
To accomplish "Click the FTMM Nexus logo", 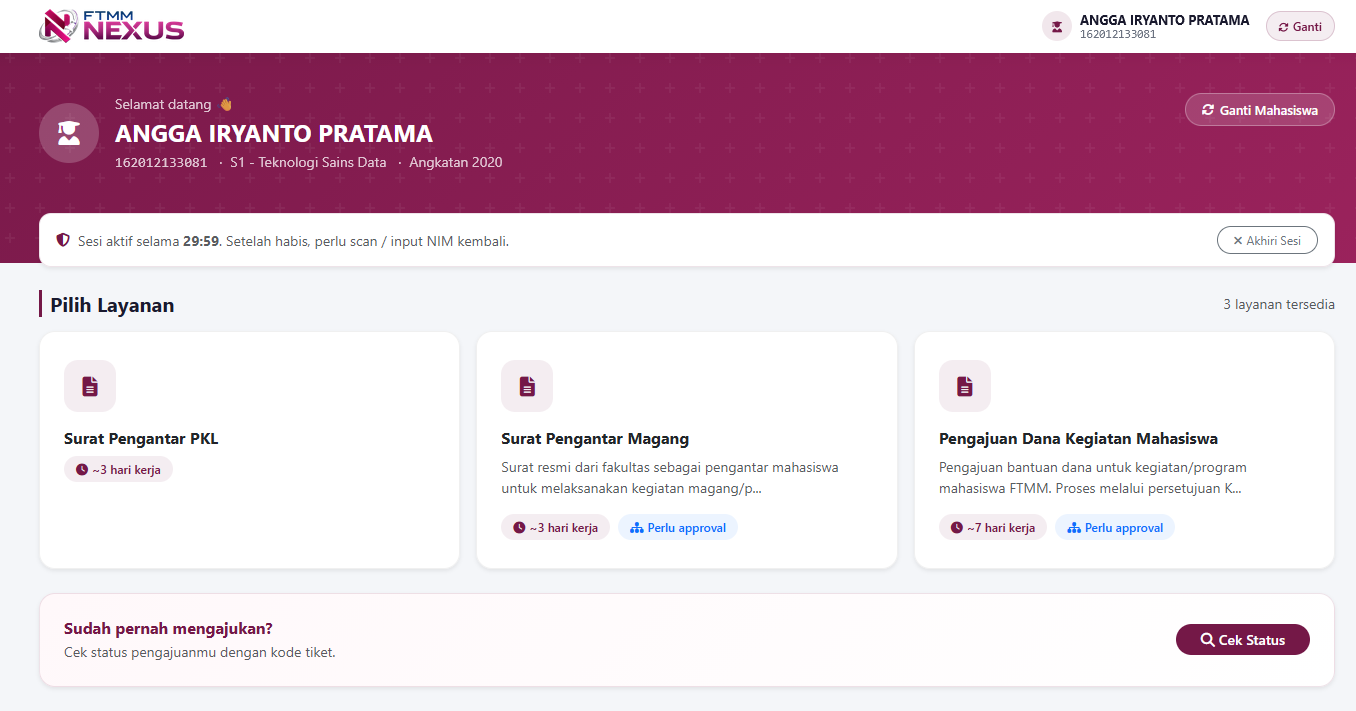I will (x=111, y=26).
